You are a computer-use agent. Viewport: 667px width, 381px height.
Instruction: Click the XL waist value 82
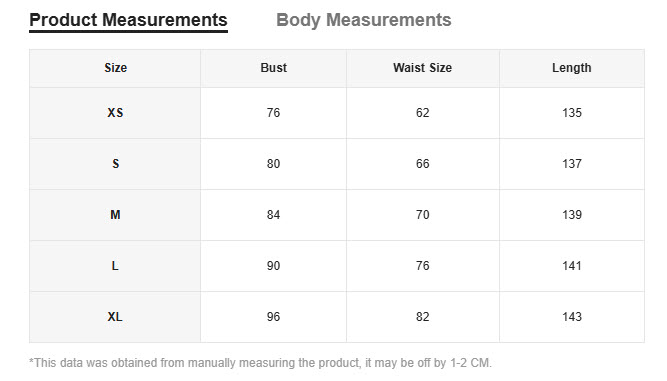422,317
